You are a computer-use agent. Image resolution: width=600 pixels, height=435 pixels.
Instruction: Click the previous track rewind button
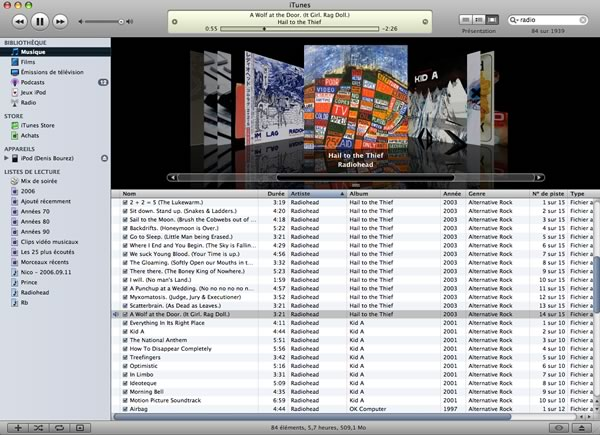(x=20, y=21)
